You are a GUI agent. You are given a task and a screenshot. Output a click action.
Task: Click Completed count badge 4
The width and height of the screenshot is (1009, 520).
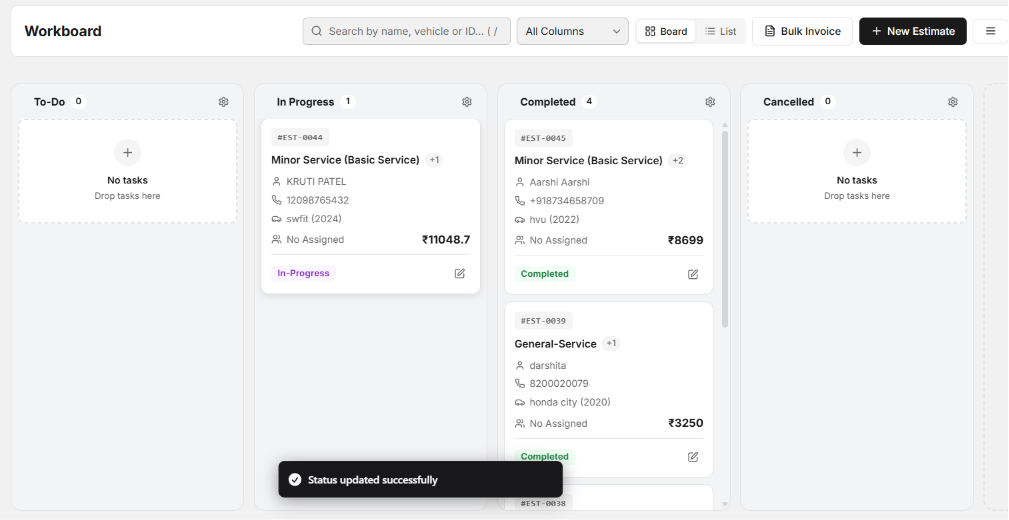(589, 101)
